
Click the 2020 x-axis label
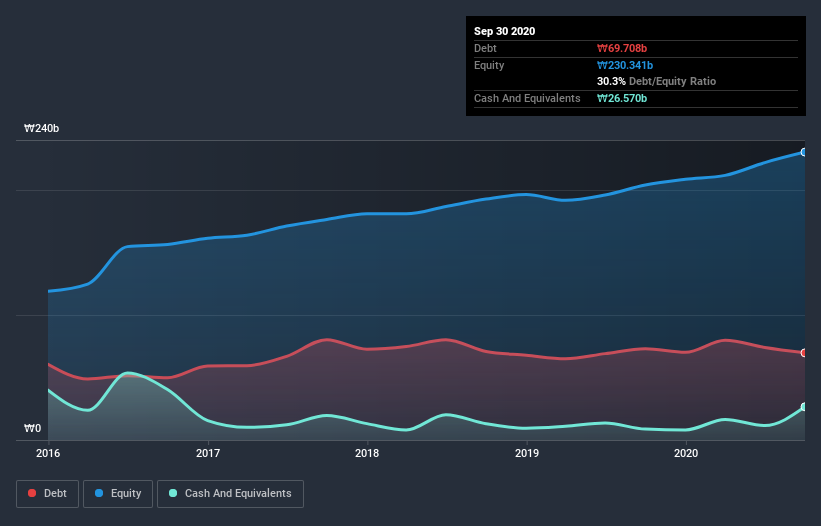tap(686, 453)
